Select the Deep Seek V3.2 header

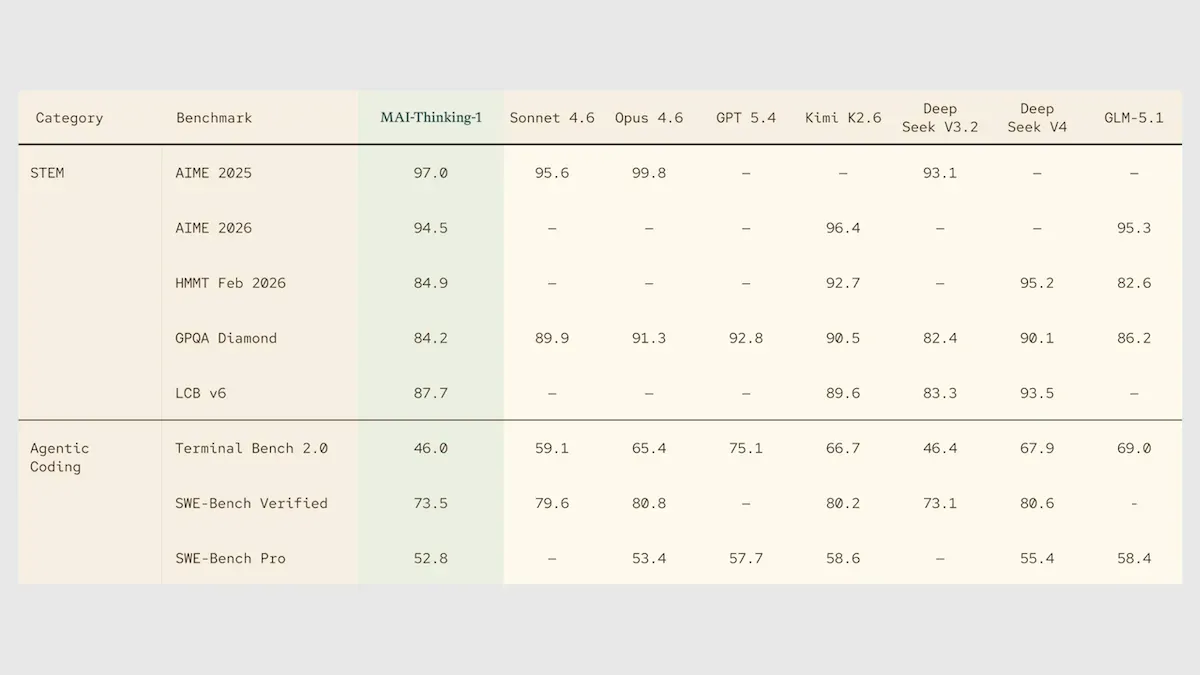point(940,117)
